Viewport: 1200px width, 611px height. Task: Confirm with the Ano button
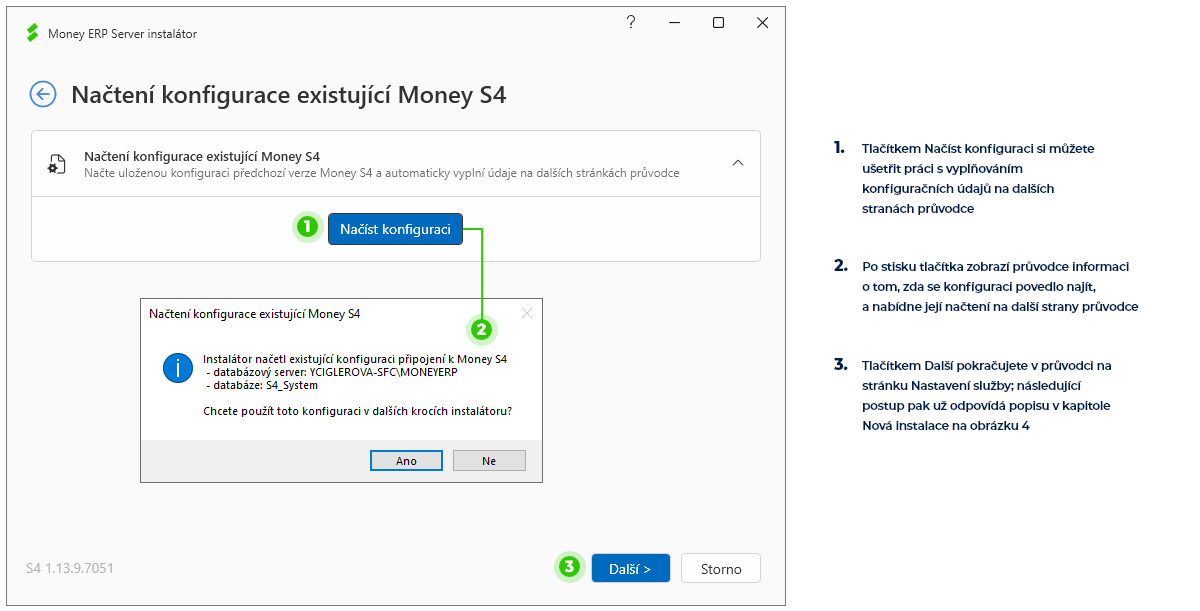coord(406,460)
